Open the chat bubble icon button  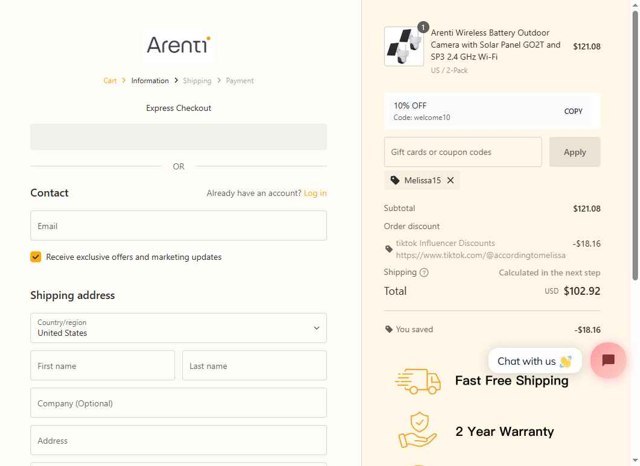[x=608, y=360]
